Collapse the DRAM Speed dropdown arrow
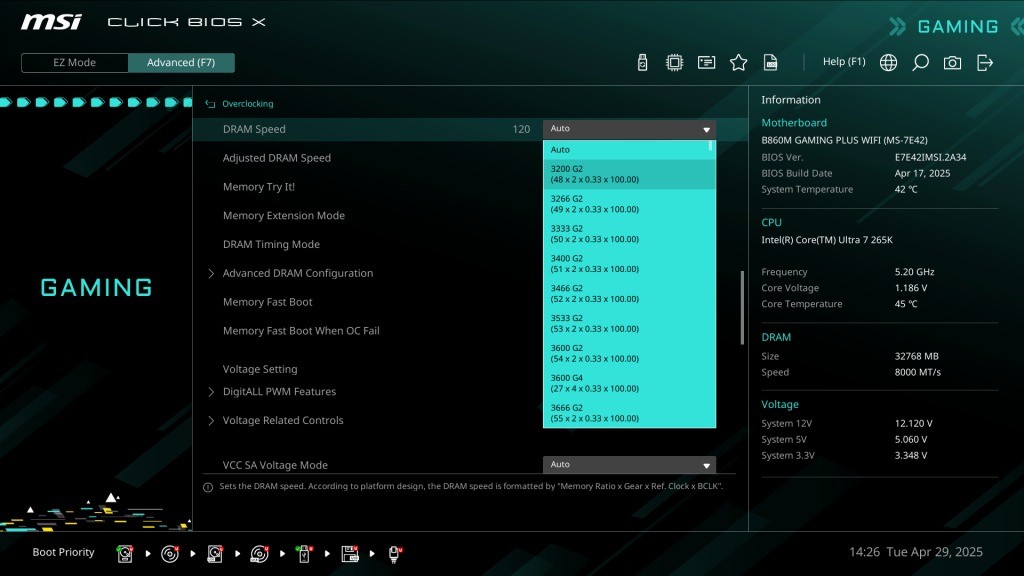The height and width of the screenshot is (576, 1024). tap(706, 130)
